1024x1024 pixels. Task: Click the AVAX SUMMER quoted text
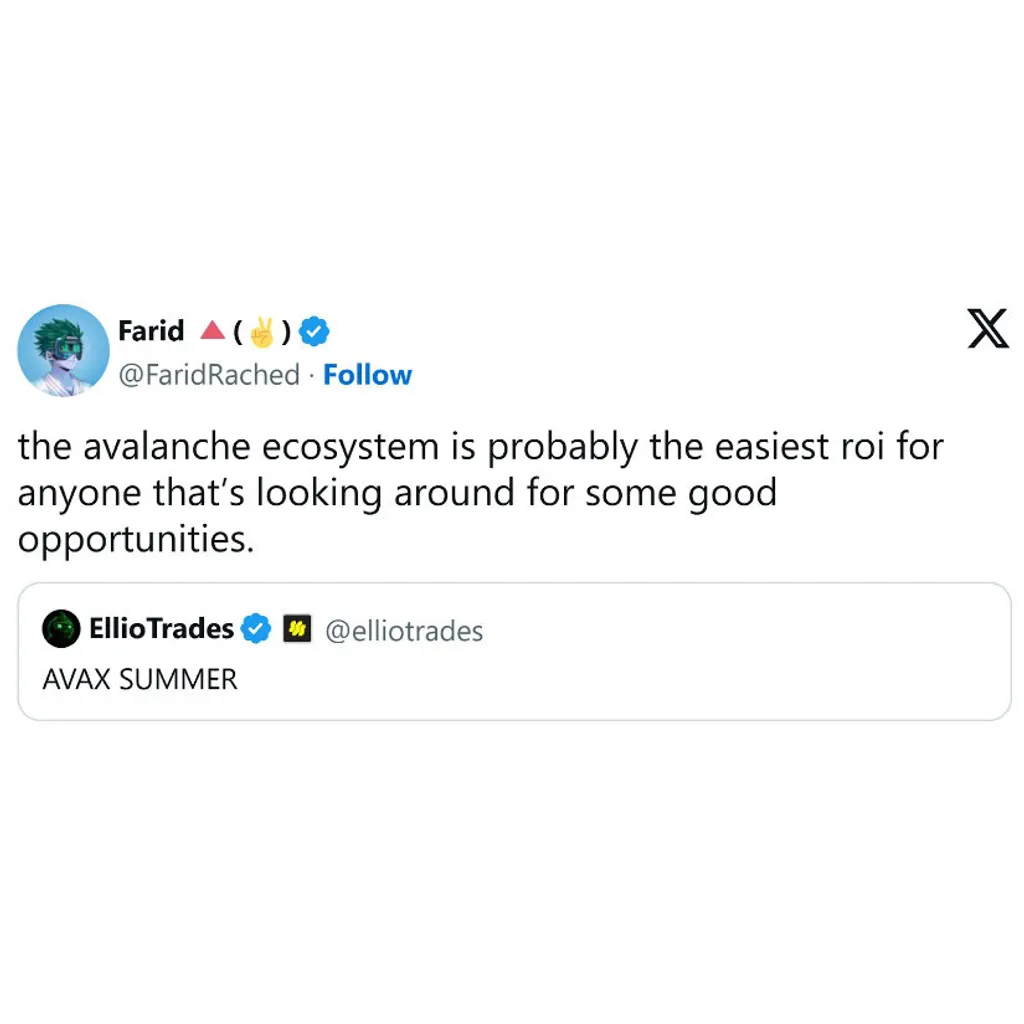[140, 679]
